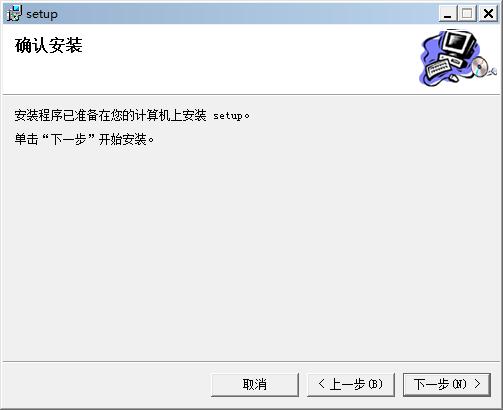Click the mouse in banner illustration
Screen dimensions: 503x410
453,78
